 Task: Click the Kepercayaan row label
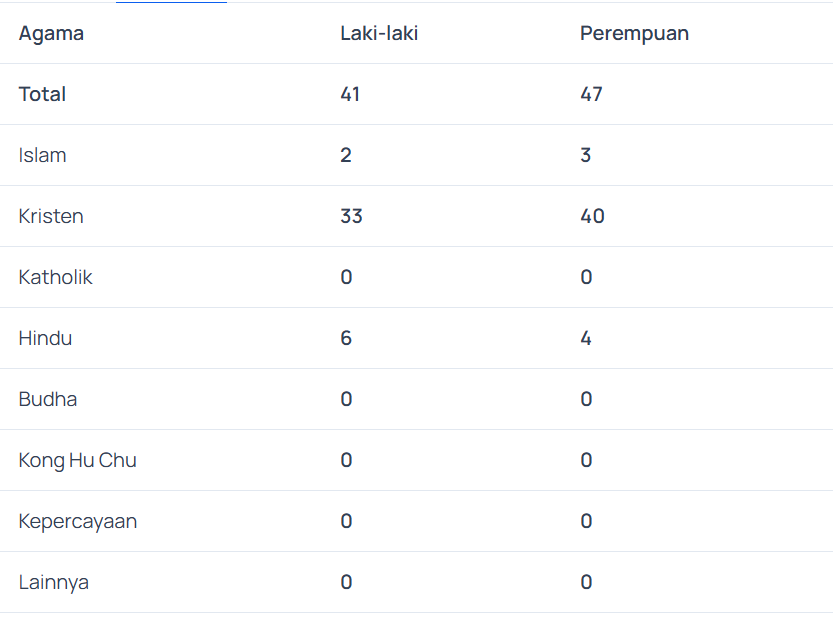coord(77,521)
